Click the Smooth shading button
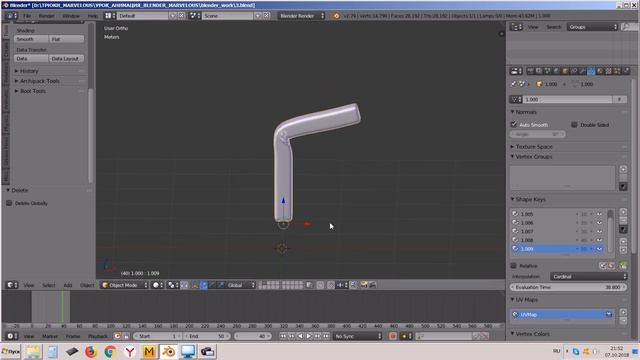 coord(31,39)
